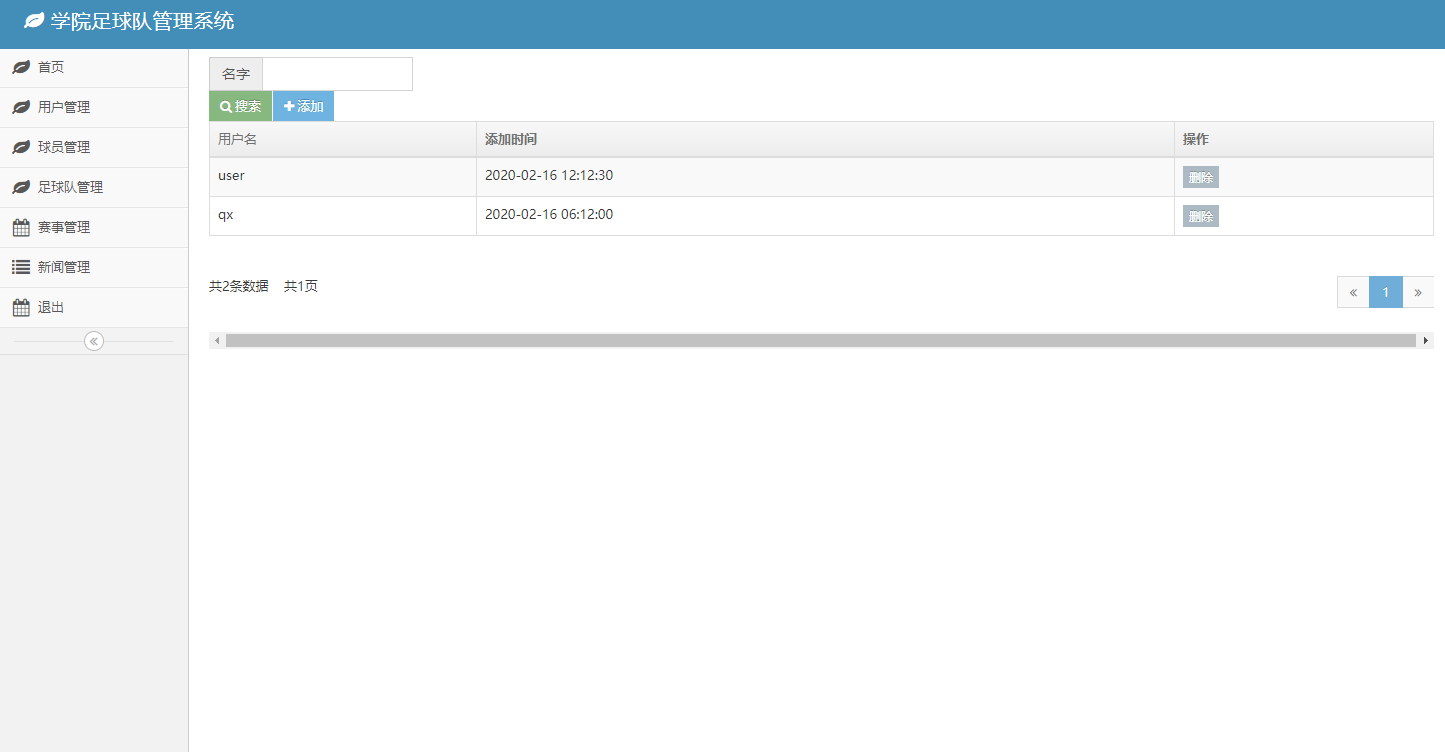Click the 学院足球队管理系统 title
The width and height of the screenshot is (1445, 752).
(143, 20)
